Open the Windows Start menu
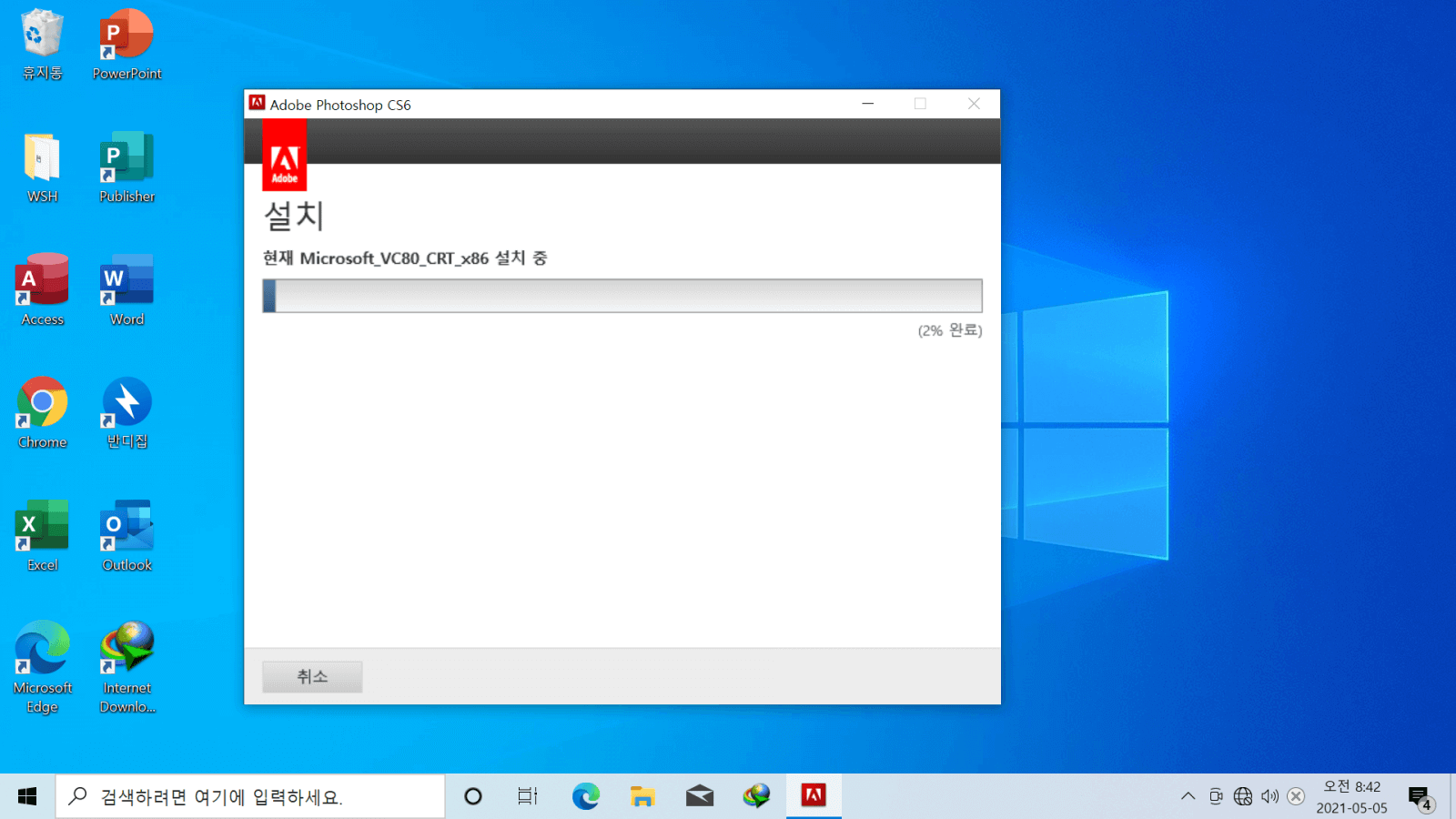Viewport: 1456px width, 819px height. tap(27, 796)
